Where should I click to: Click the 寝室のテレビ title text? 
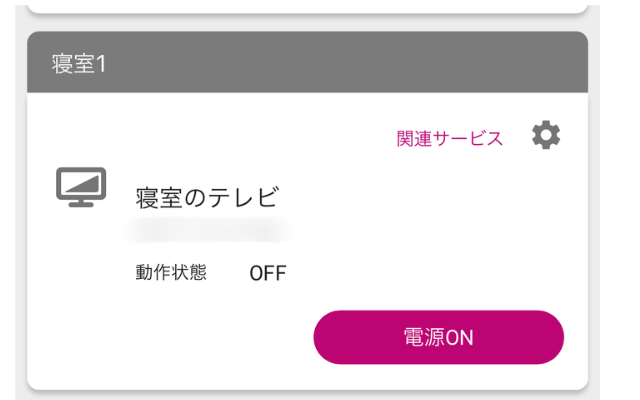(206, 198)
